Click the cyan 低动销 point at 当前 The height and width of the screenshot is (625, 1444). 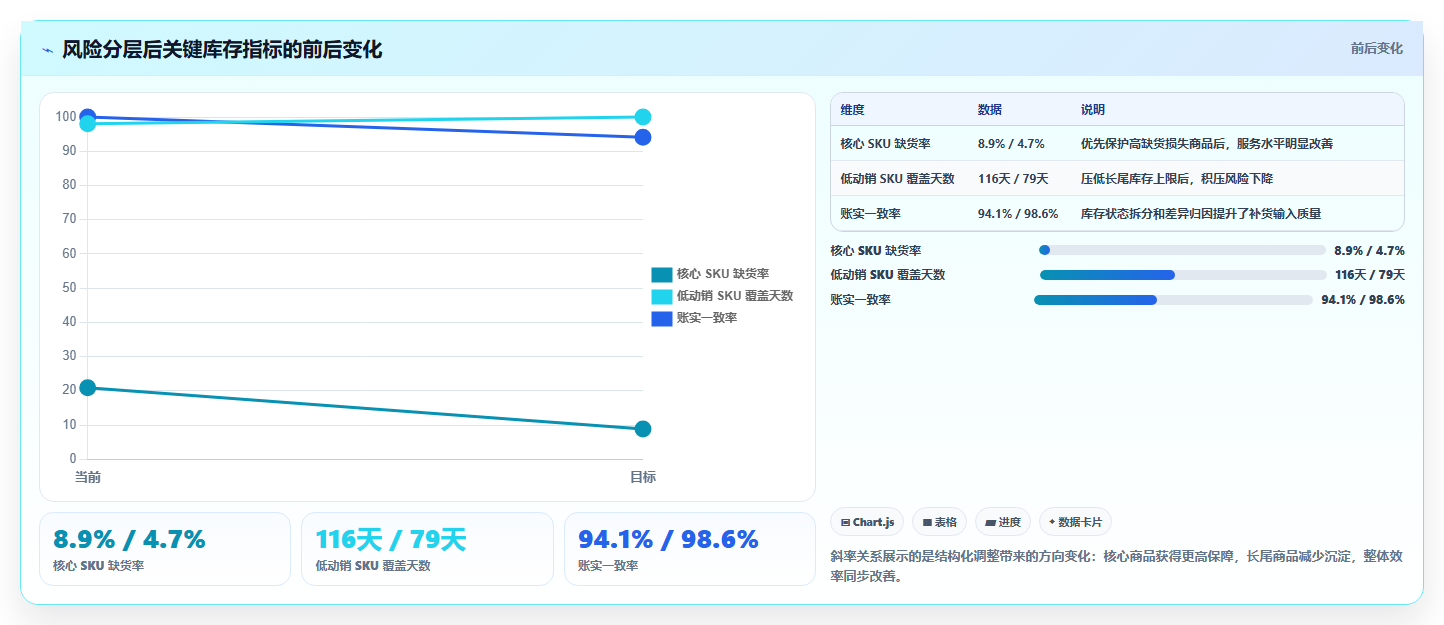click(88, 124)
